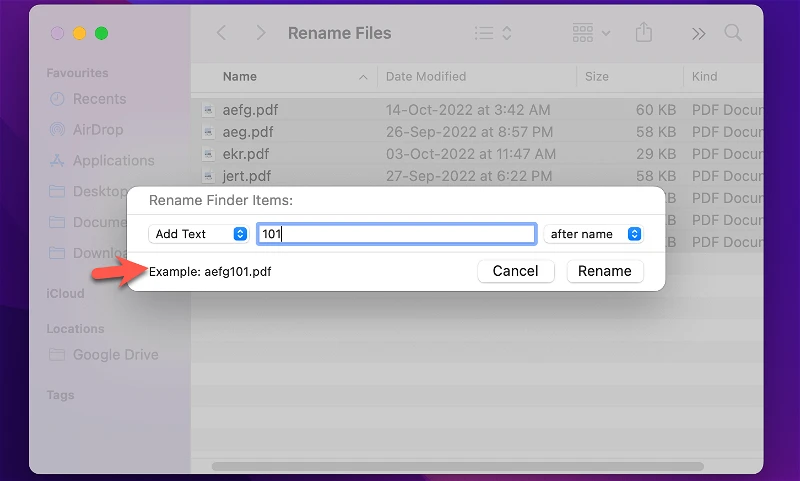The image size is (800, 481).
Task: Click the ekr.pdf file icon
Action: (208, 154)
